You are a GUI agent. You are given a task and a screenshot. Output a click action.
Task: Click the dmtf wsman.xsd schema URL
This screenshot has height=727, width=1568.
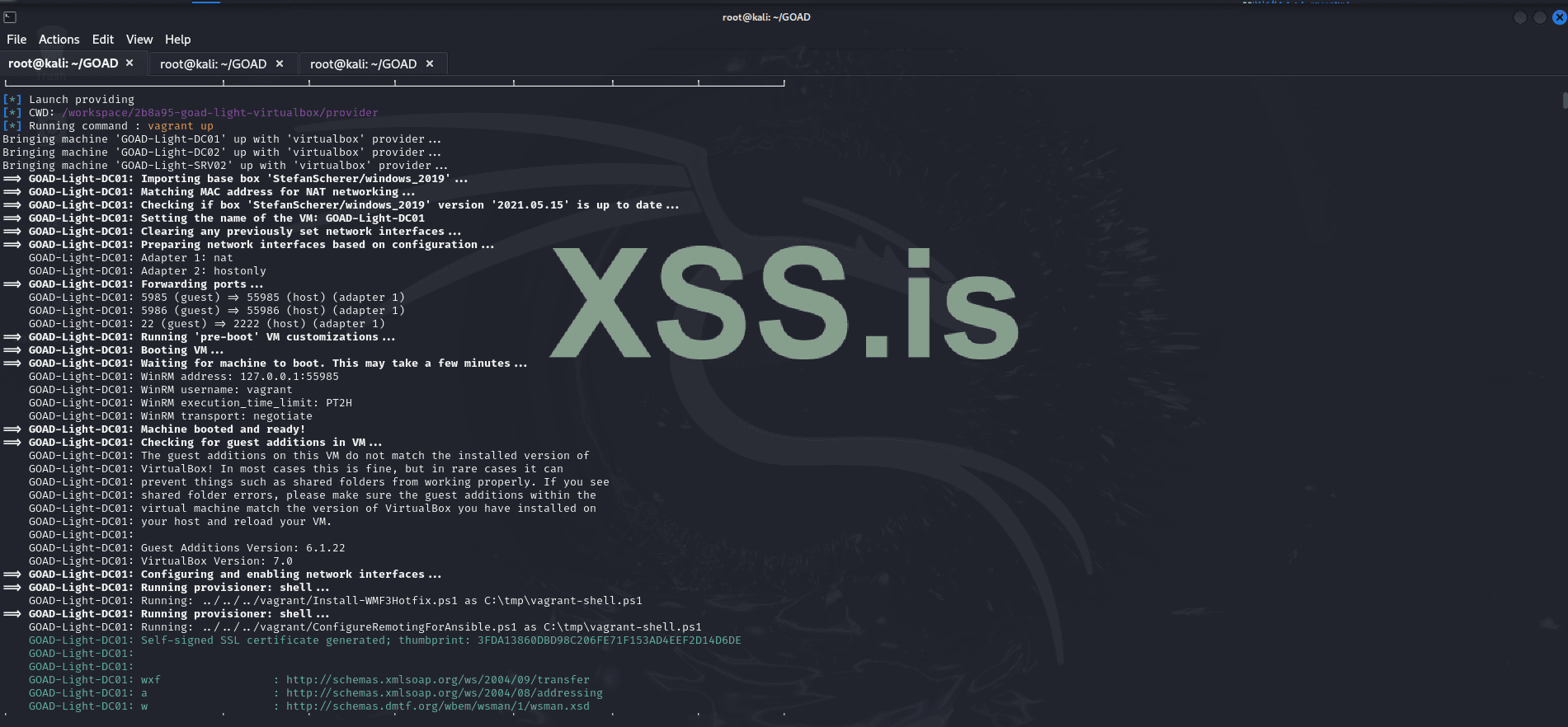click(x=438, y=706)
